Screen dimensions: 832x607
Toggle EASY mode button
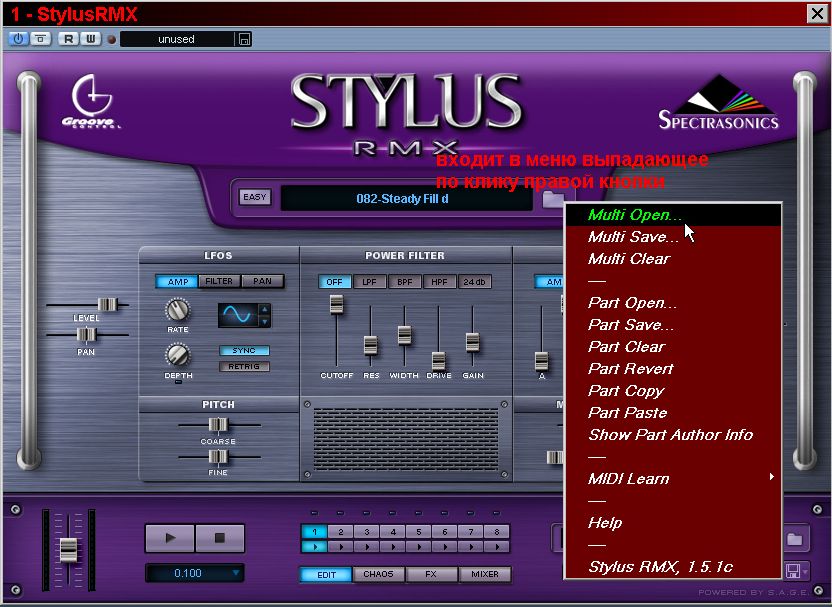coord(255,197)
